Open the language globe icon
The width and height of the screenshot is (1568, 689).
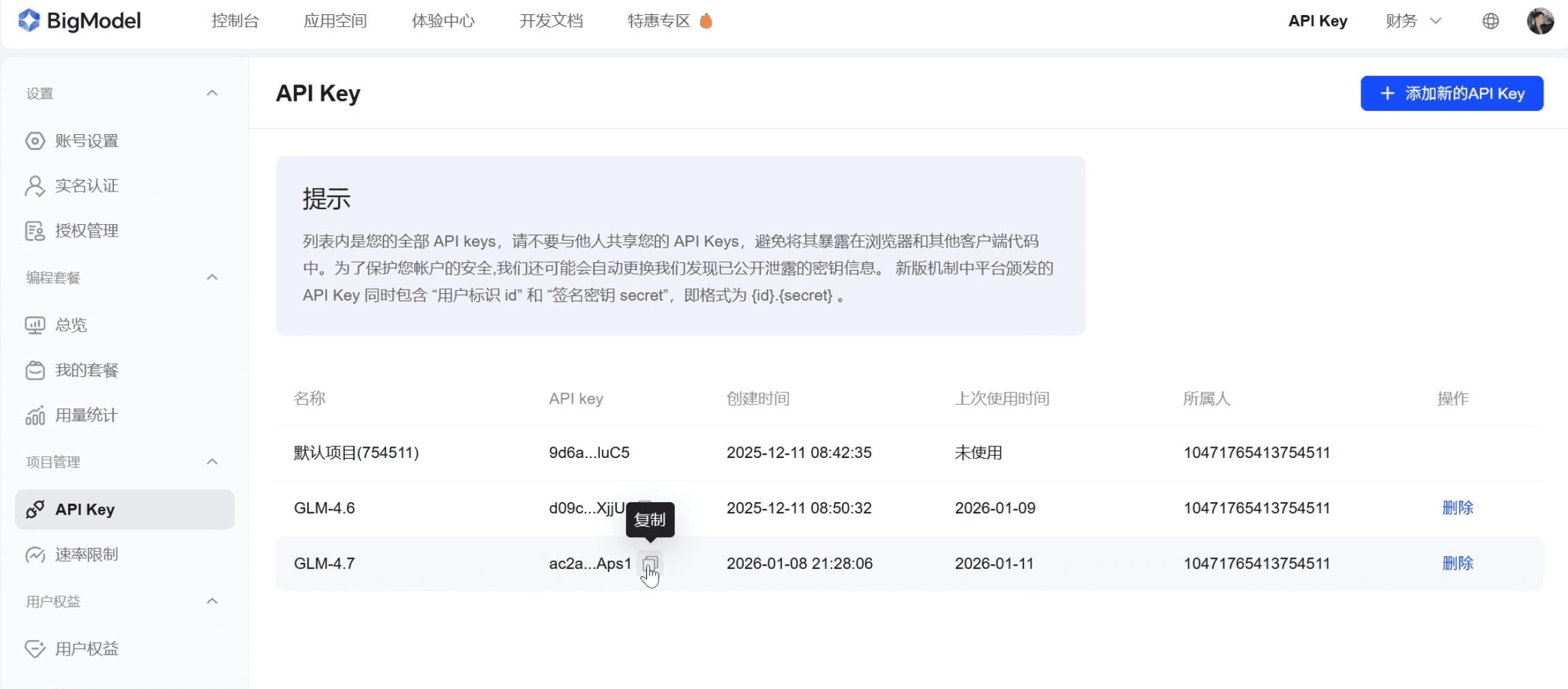(x=1490, y=21)
